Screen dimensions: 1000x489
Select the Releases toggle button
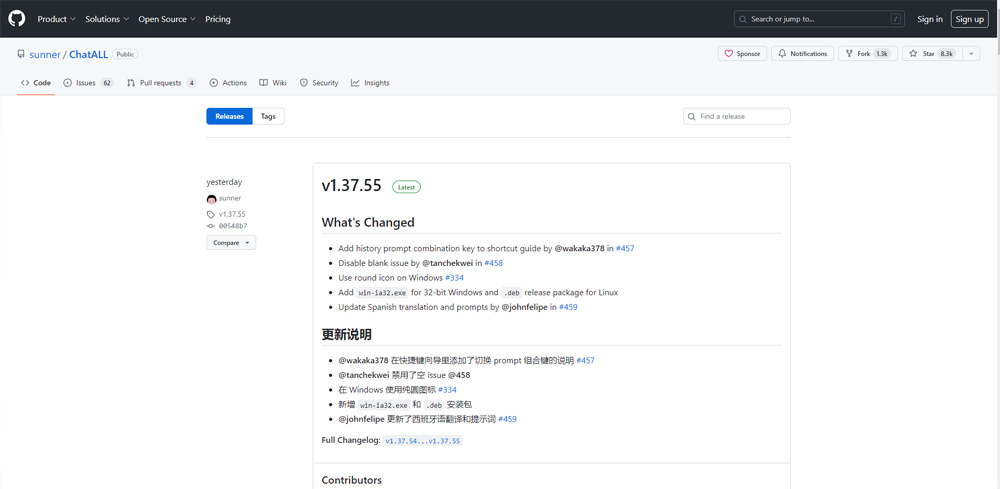point(229,116)
